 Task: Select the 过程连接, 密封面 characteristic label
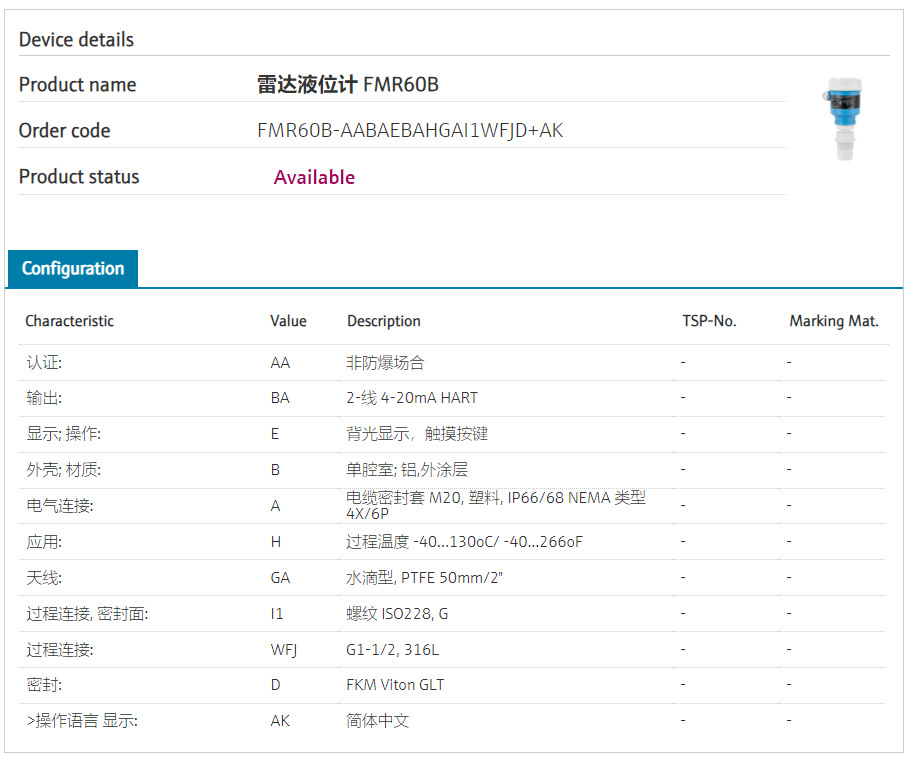coord(87,614)
